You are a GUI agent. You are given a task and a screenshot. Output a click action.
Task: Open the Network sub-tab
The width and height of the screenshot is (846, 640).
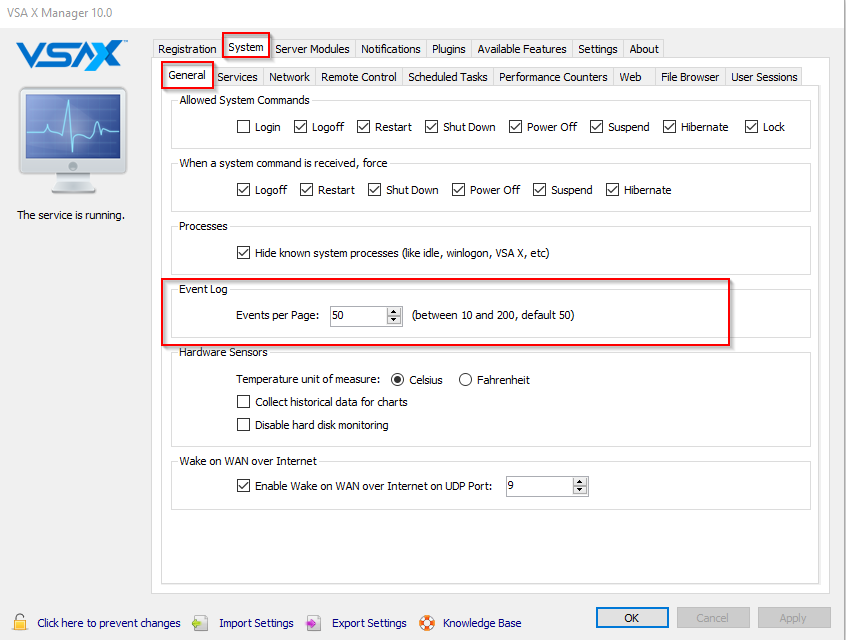pyautogui.click(x=289, y=77)
